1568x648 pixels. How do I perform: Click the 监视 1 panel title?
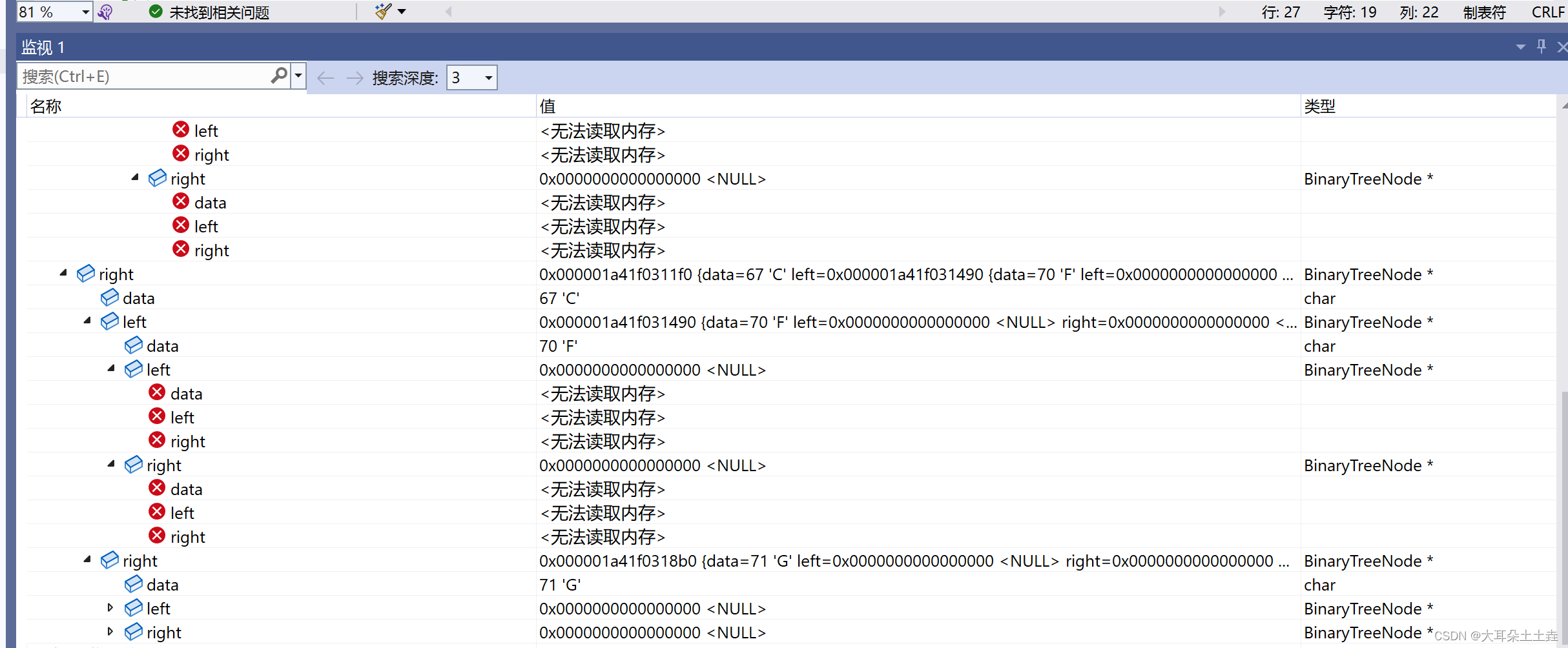tap(43, 47)
